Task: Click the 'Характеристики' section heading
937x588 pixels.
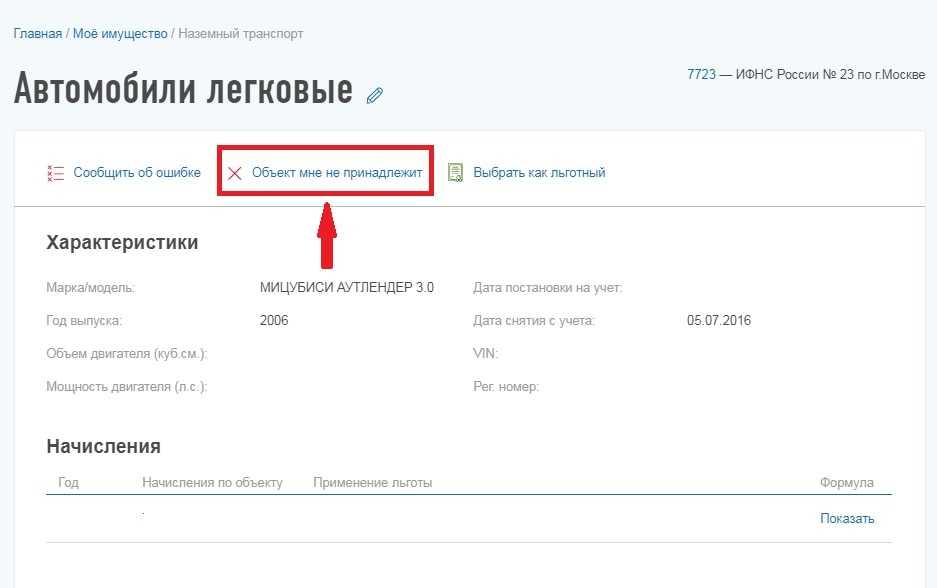Action: point(122,242)
